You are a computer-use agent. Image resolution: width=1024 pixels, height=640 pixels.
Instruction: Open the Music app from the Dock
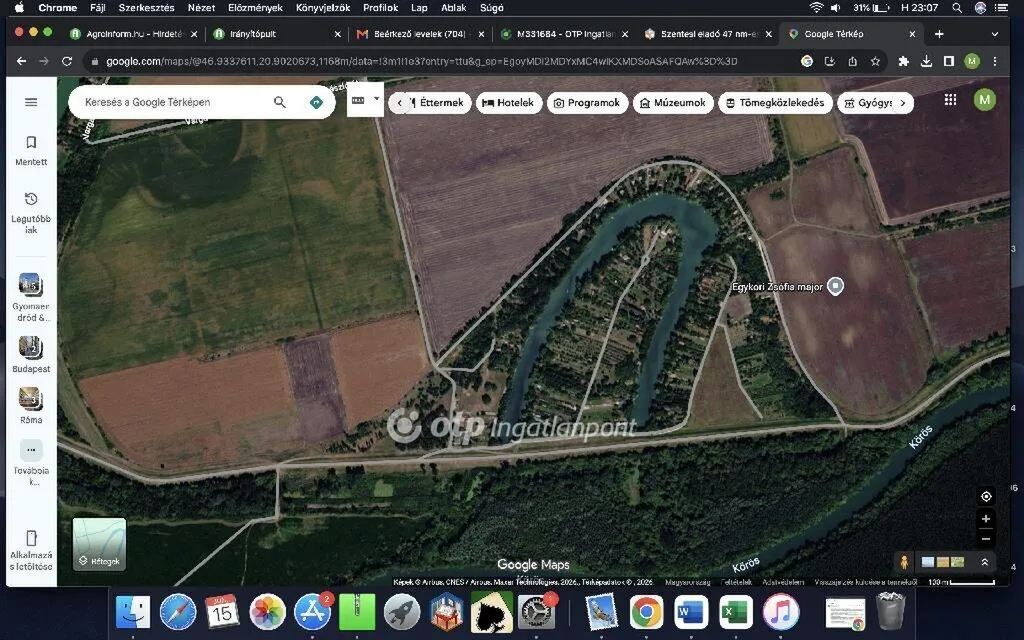[x=780, y=613]
